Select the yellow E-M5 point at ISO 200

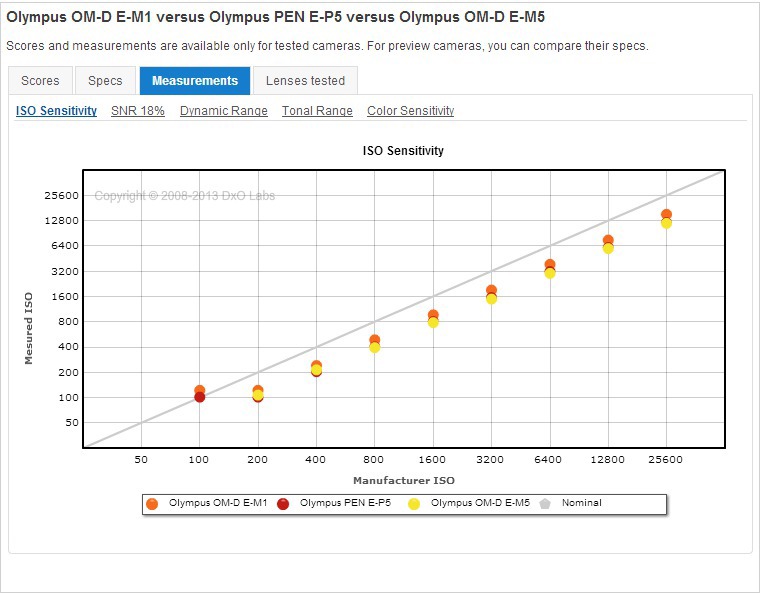pyautogui.click(x=258, y=395)
